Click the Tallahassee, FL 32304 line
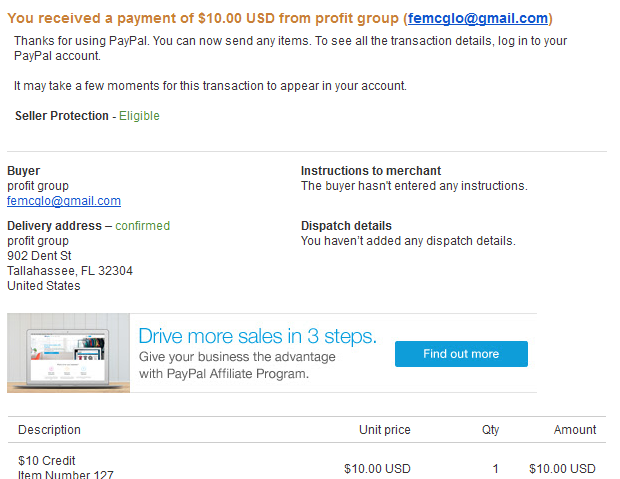 (70, 271)
